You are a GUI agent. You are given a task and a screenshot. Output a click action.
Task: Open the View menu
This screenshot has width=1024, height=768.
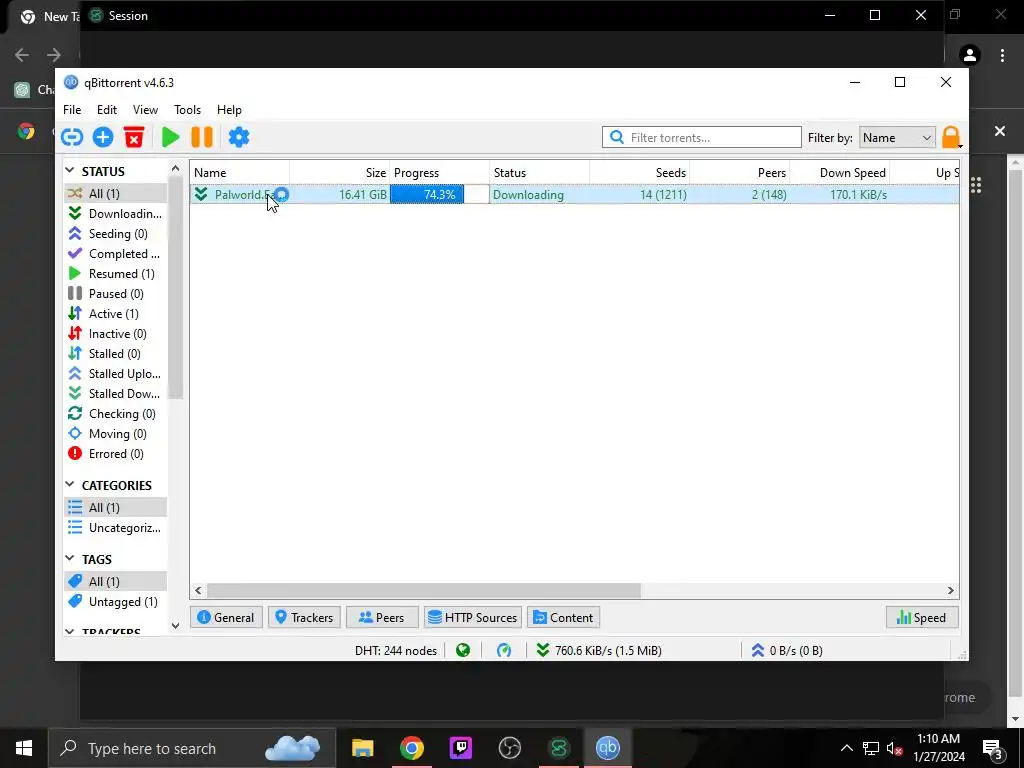click(x=145, y=110)
